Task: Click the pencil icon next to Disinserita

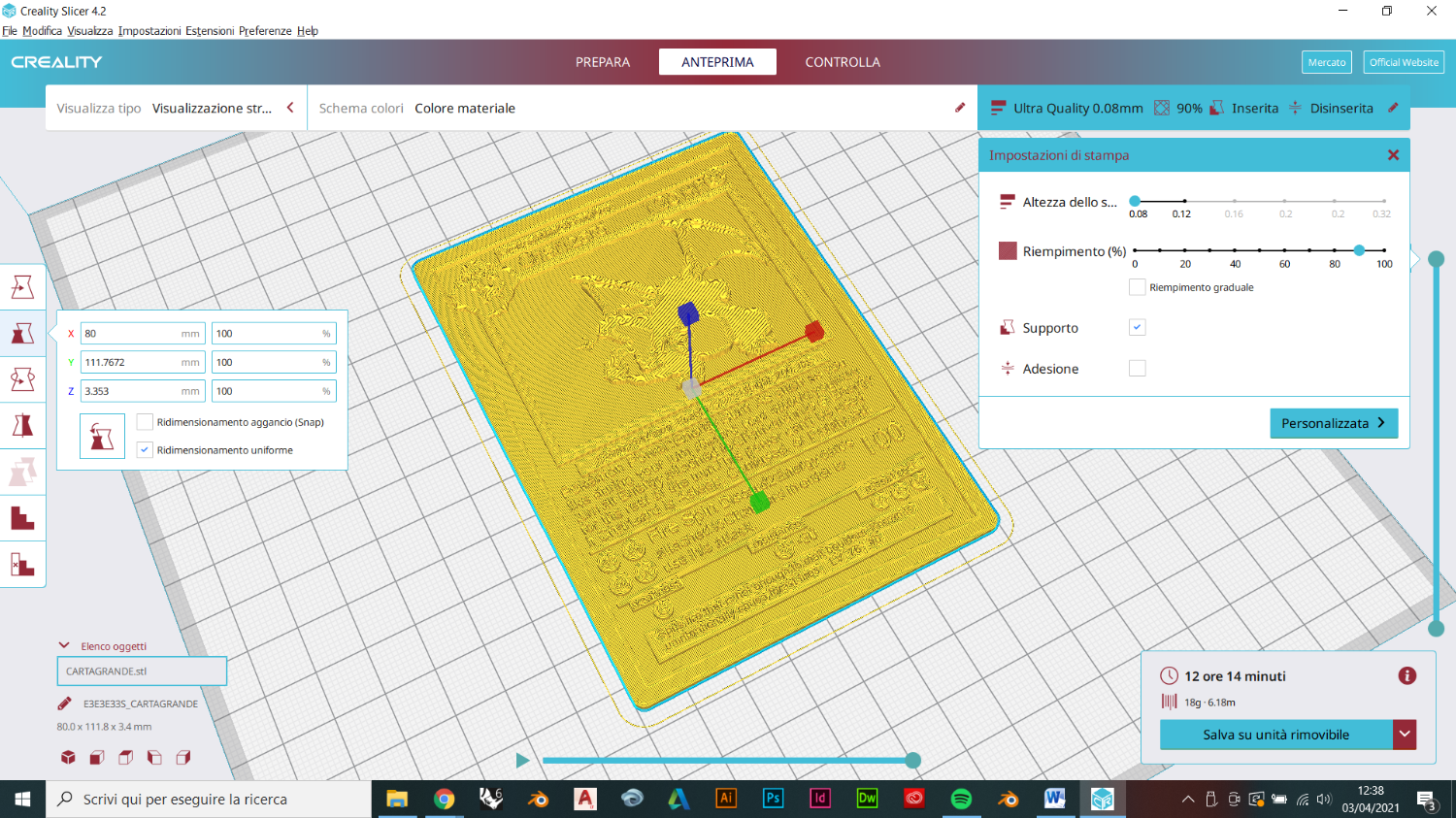Action: (x=1393, y=108)
